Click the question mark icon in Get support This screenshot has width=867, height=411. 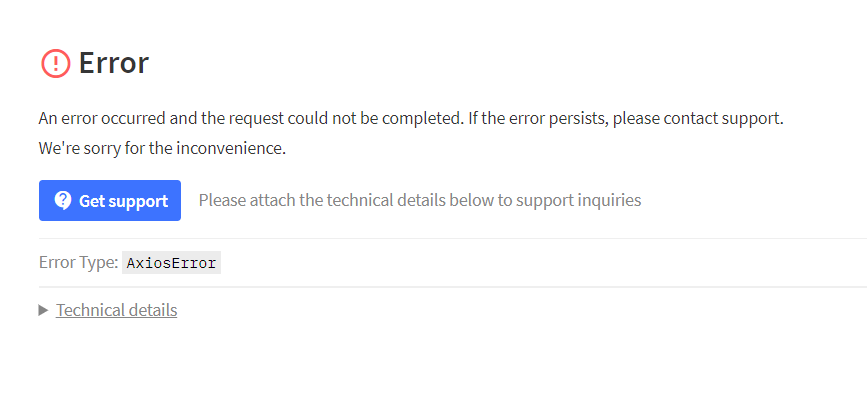(63, 200)
